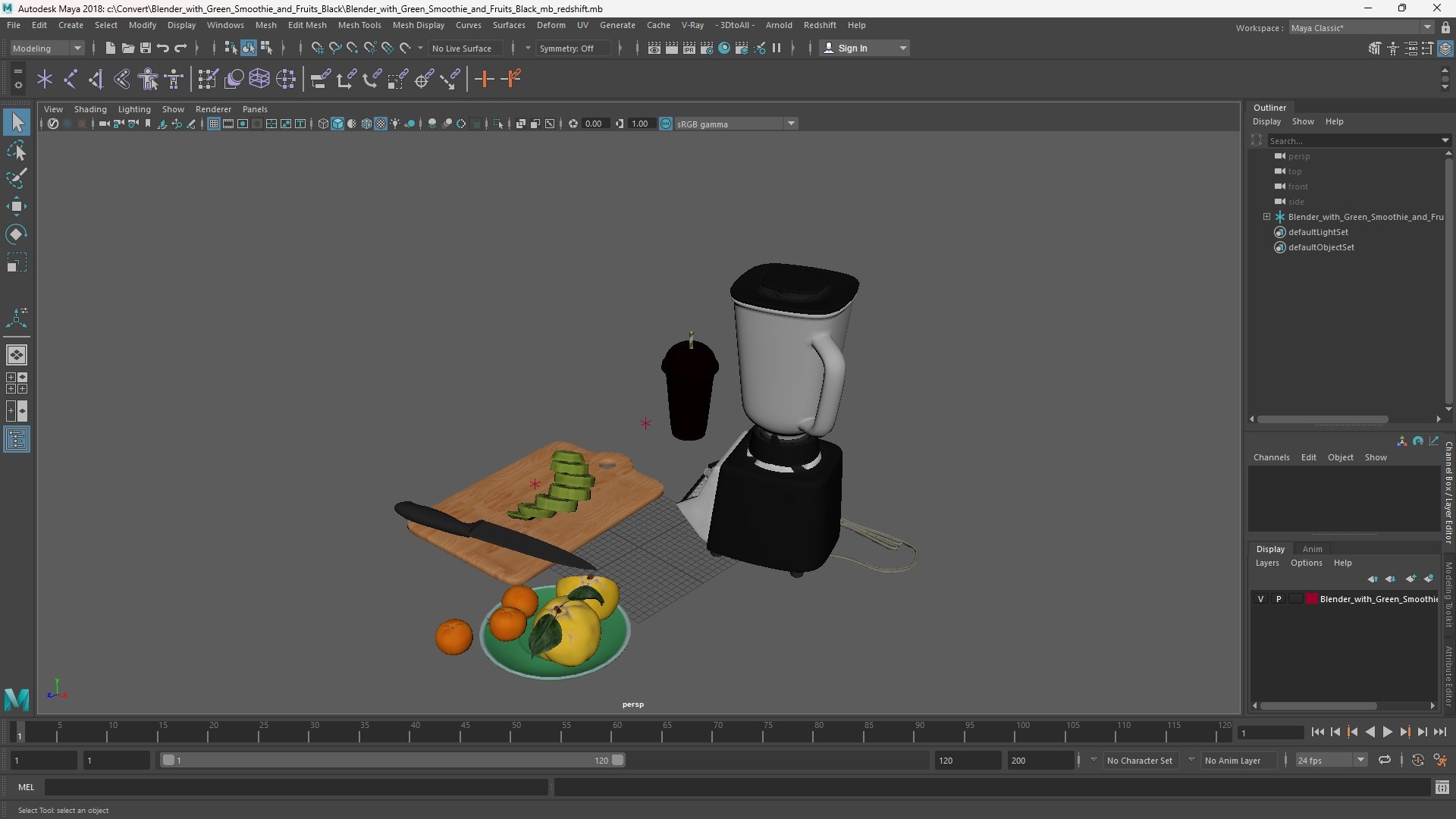The width and height of the screenshot is (1456, 819).
Task: Open the Workspace Maya Classic dropdown
Action: (1361, 28)
